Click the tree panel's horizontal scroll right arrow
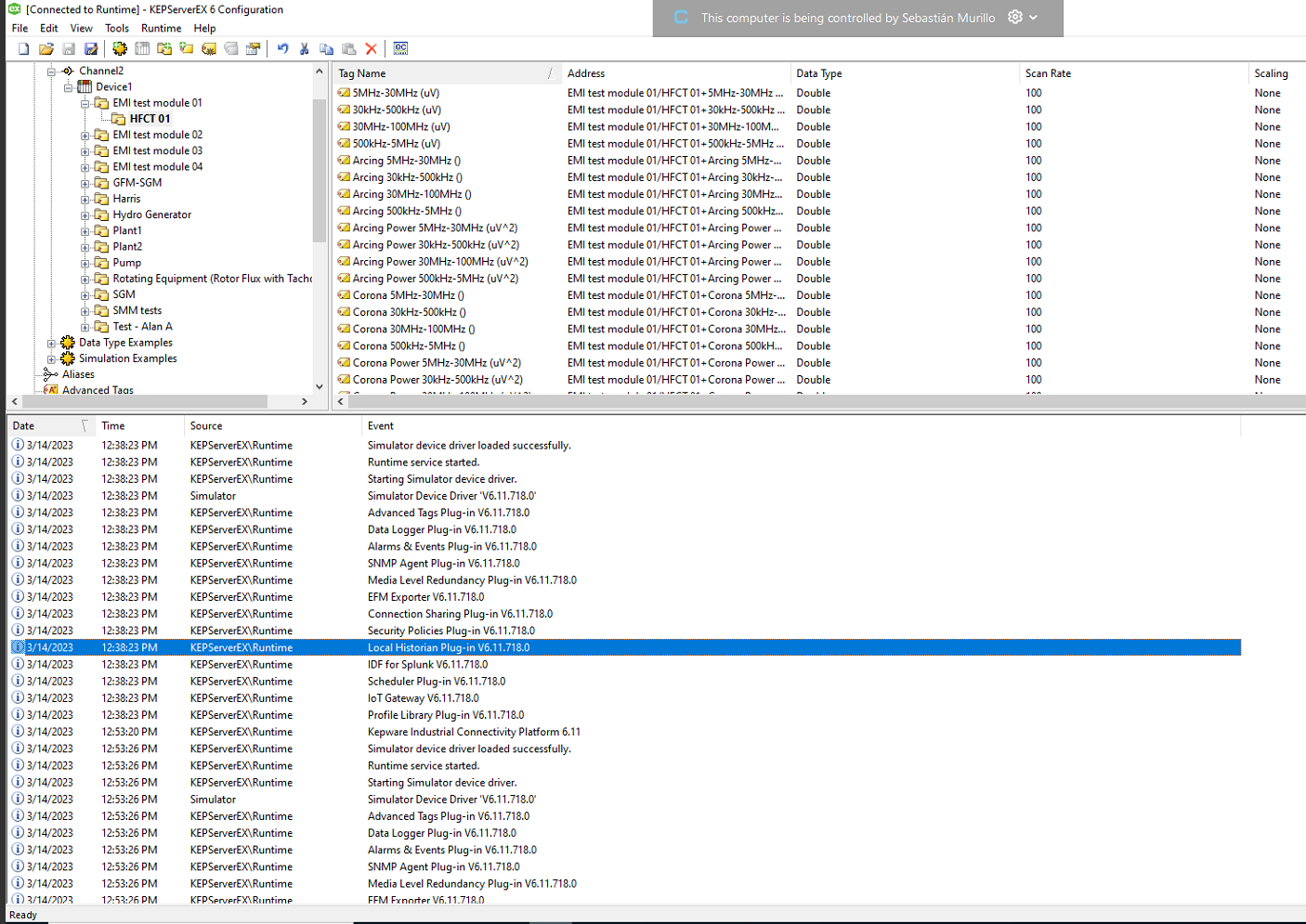The height and width of the screenshot is (924, 1306). coord(305,401)
